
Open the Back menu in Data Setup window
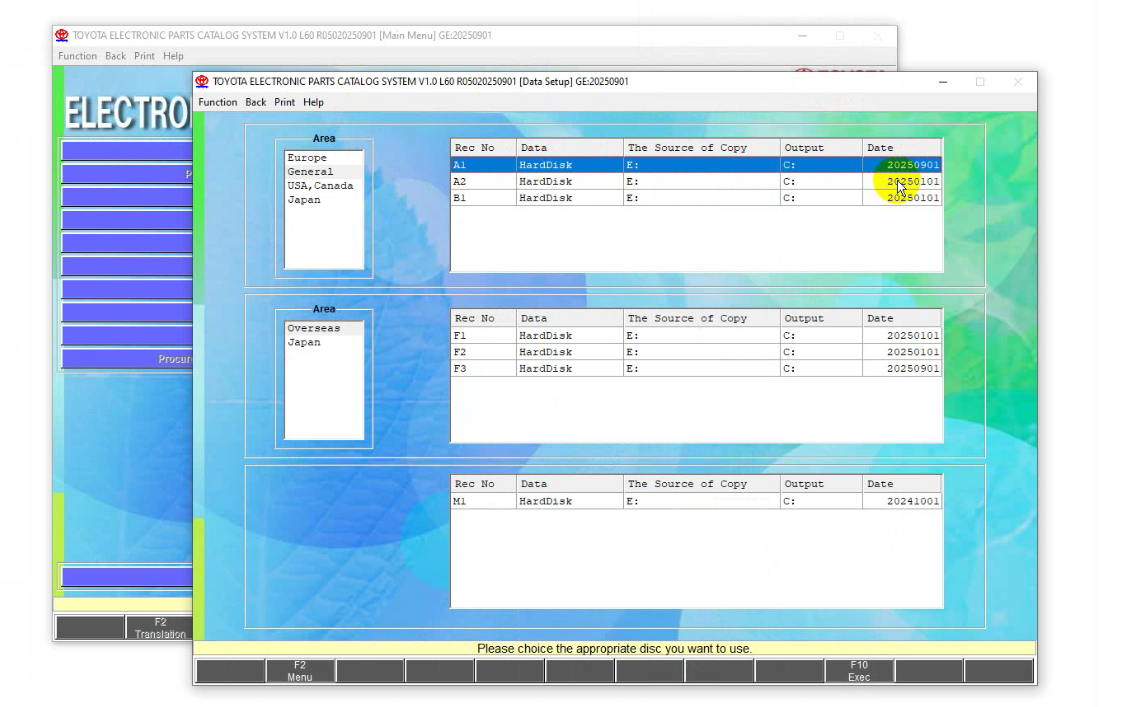click(256, 102)
